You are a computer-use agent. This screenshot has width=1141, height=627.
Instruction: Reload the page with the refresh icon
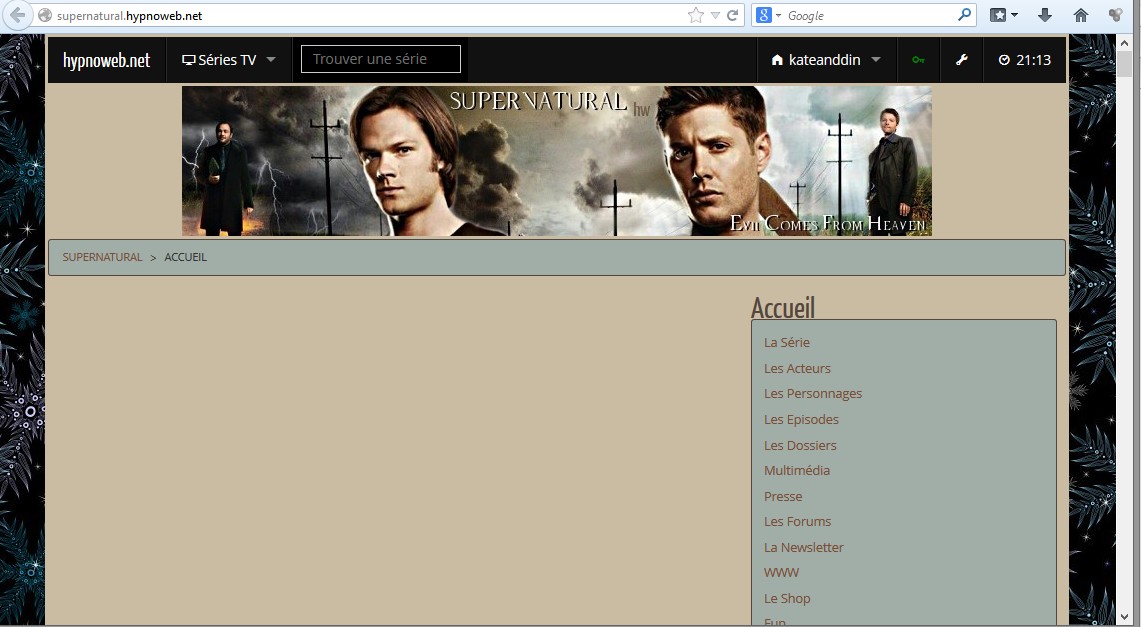(x=733, y=15)
